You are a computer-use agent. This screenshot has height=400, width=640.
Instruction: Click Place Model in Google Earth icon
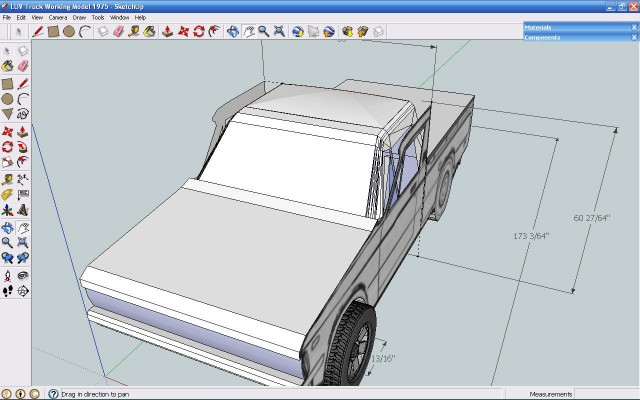(x=329, y=31)
